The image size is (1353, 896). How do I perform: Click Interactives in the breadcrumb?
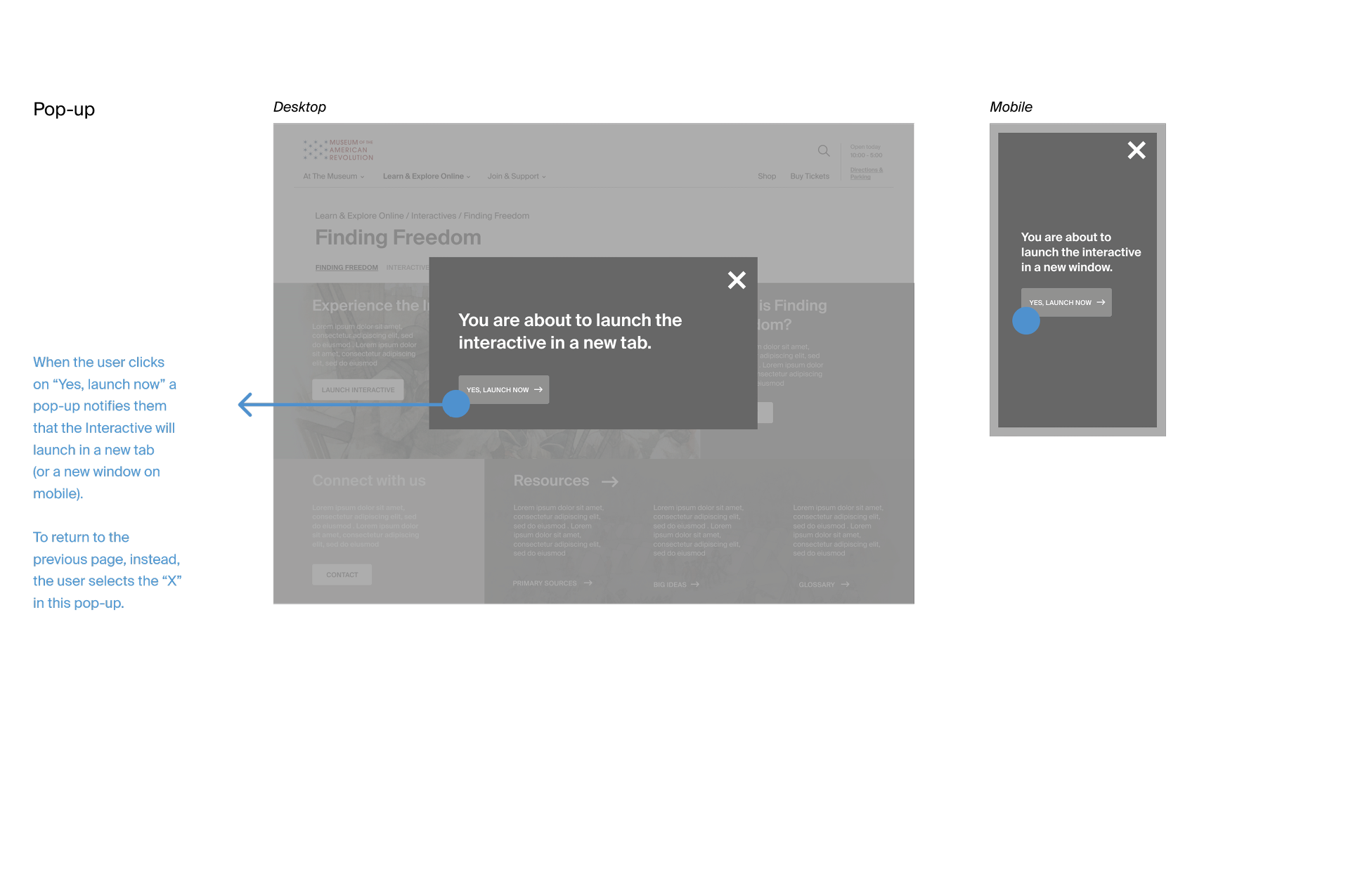tap(433, 216)
